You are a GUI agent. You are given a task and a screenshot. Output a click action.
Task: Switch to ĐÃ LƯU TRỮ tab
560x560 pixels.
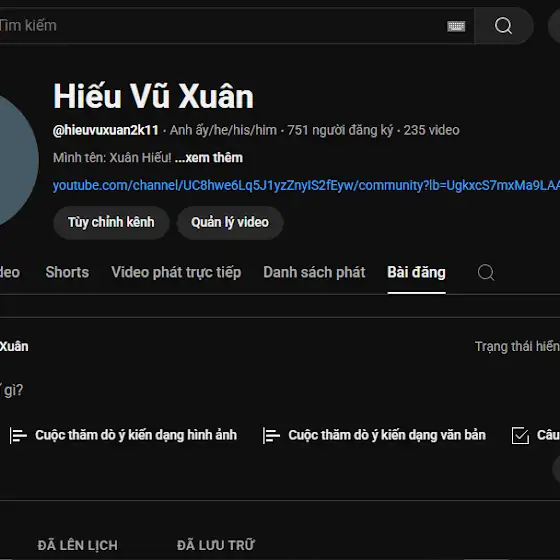[x=216, y=545]
